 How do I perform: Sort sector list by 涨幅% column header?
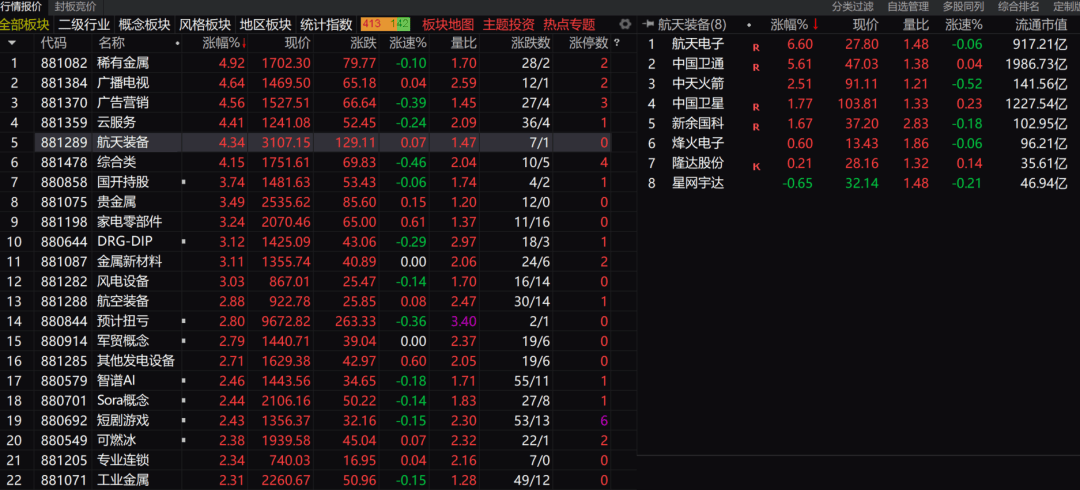(x=224, y=43)
